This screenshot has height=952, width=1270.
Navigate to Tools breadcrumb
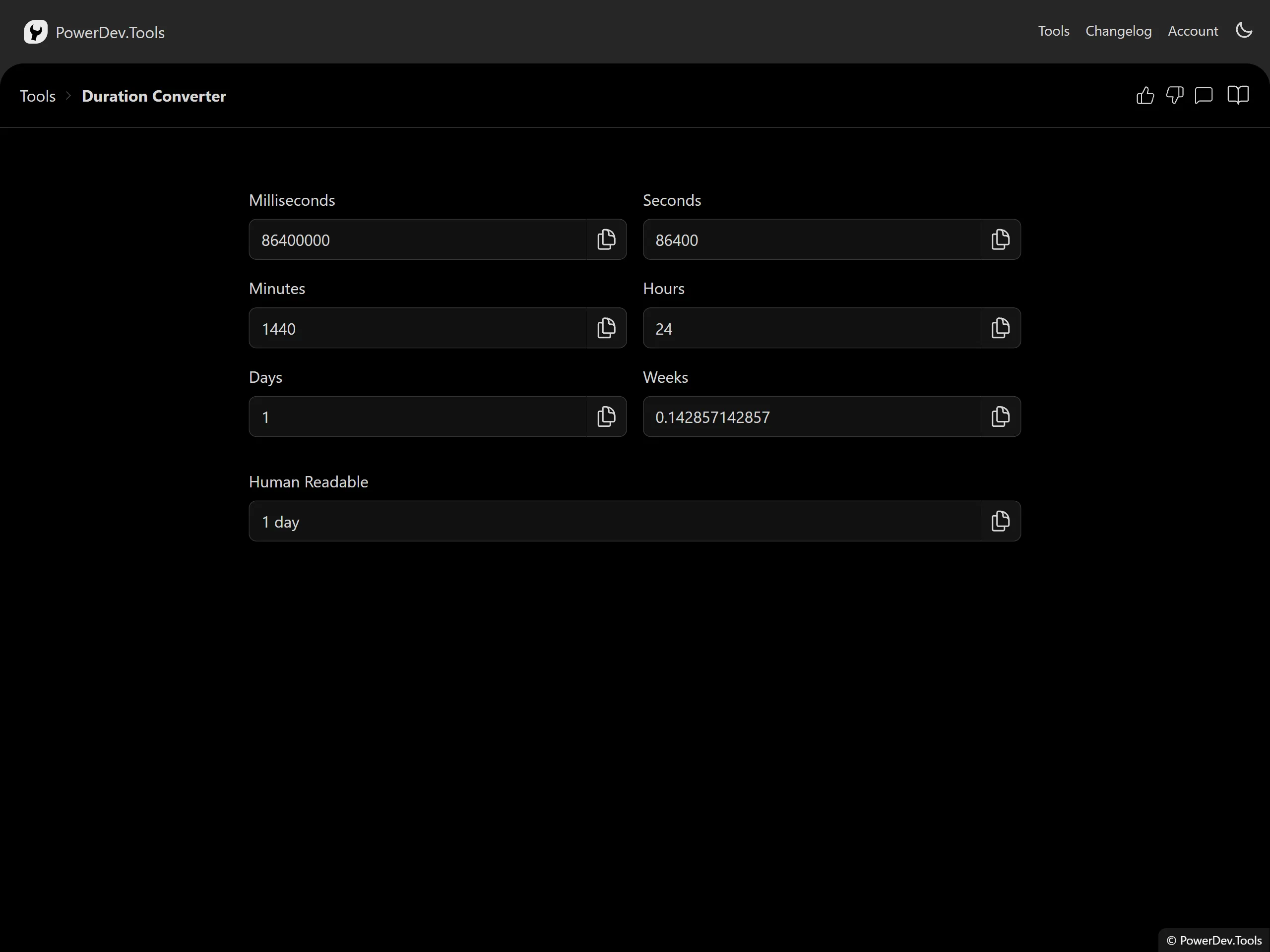pos(38,96)
